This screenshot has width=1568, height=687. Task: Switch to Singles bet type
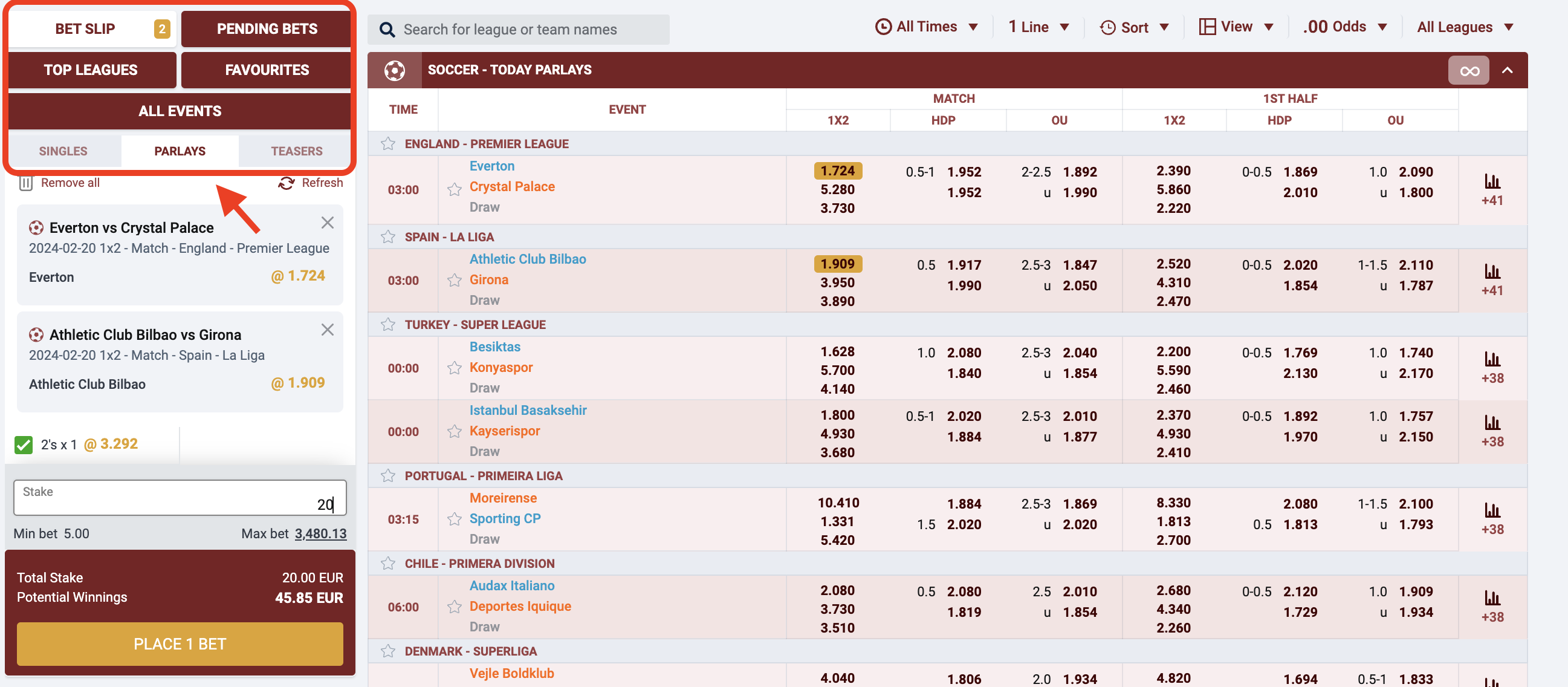(x=63, y=151)
